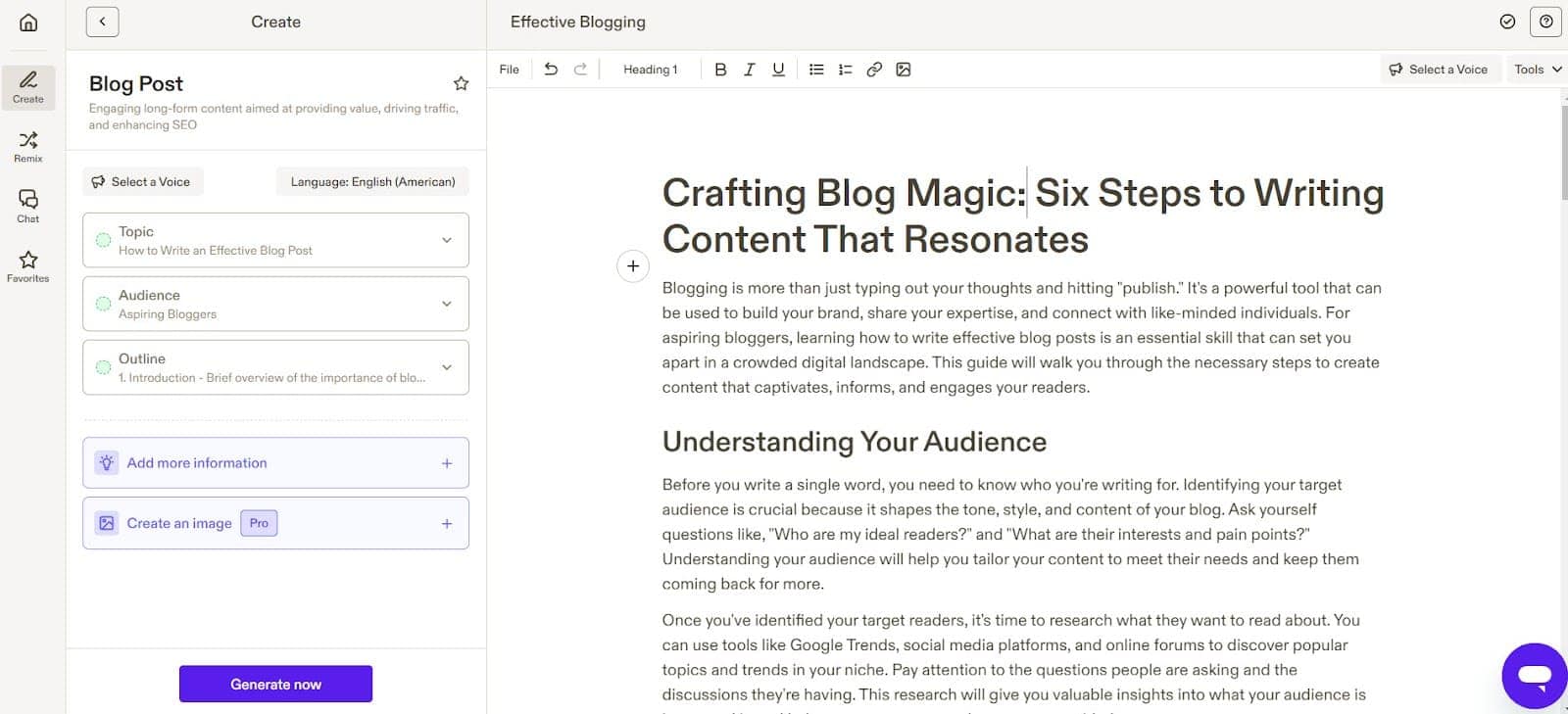The image size is (1568, 714).
Task: Insert a bulleted list
Action: pos(816,70)
